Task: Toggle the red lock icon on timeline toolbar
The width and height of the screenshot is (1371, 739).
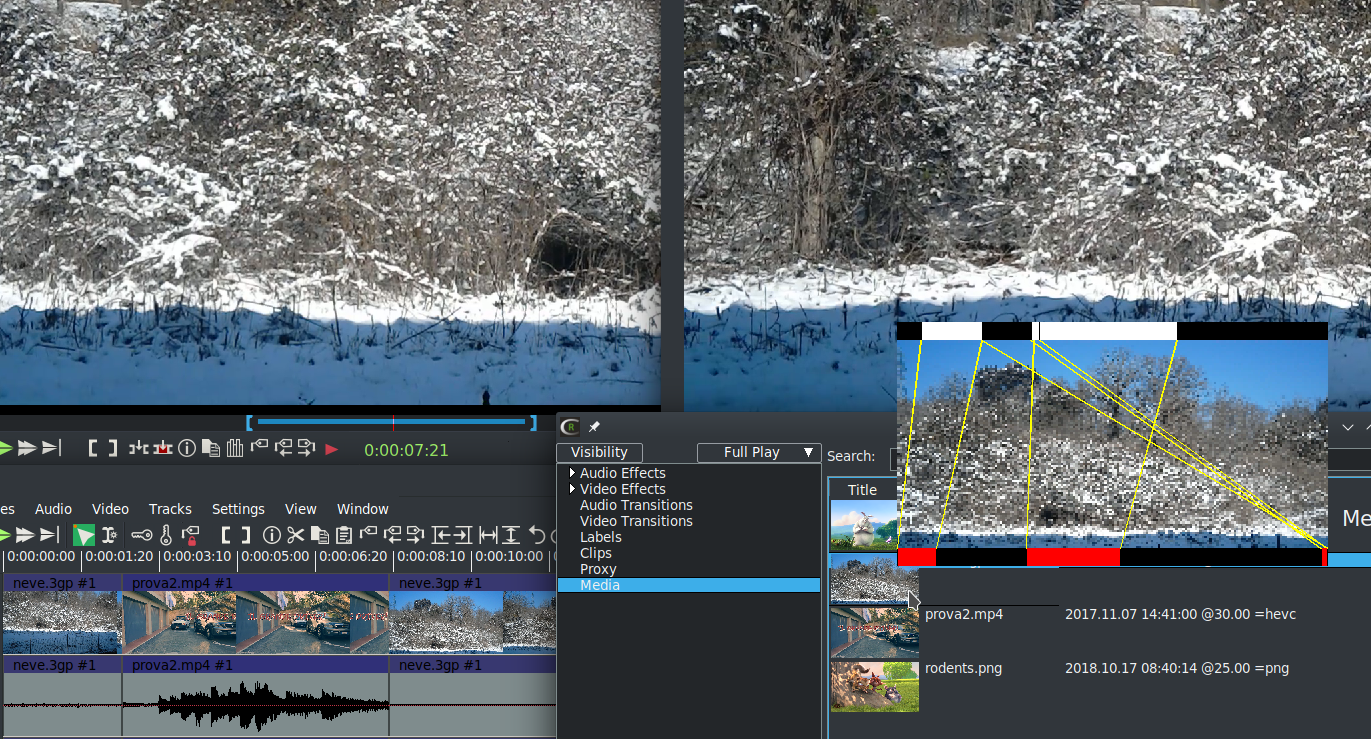Action: coord(192,535)
